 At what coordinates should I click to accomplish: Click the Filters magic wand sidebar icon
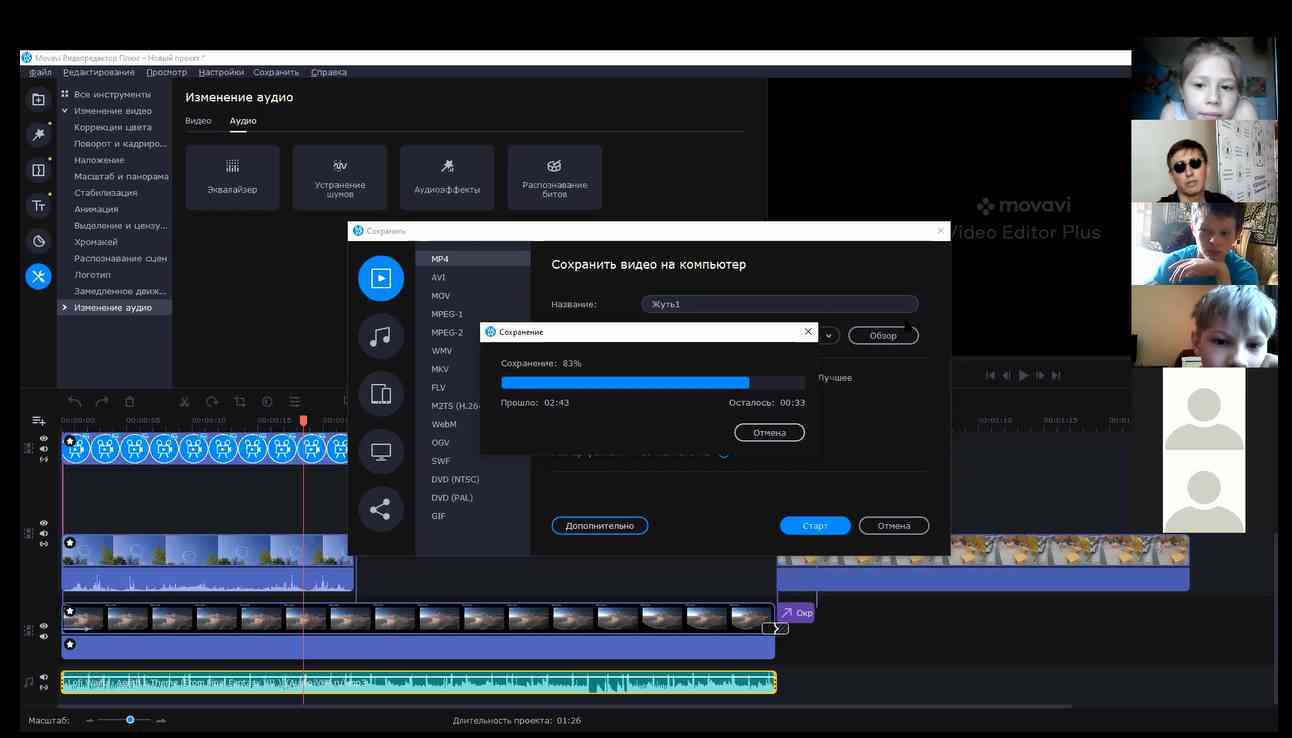(x=38, y=134)
